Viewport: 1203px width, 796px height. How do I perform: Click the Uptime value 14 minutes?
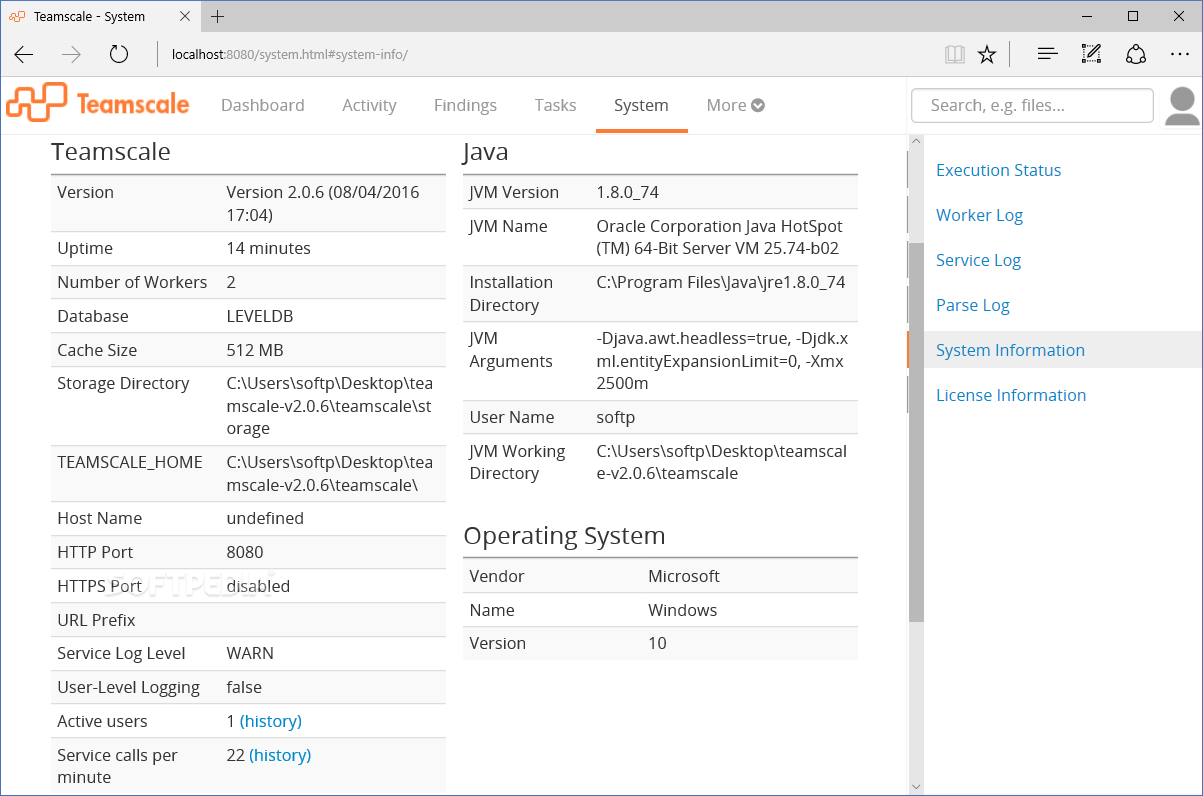click(268, 248)
